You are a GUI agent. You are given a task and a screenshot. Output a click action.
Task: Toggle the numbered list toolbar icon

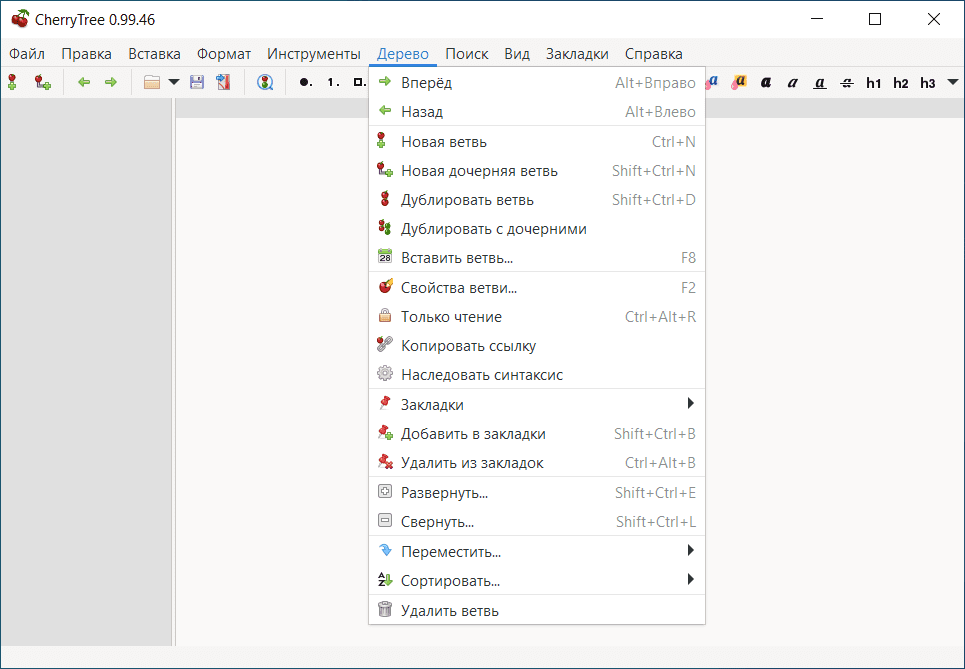coord(333,82)
